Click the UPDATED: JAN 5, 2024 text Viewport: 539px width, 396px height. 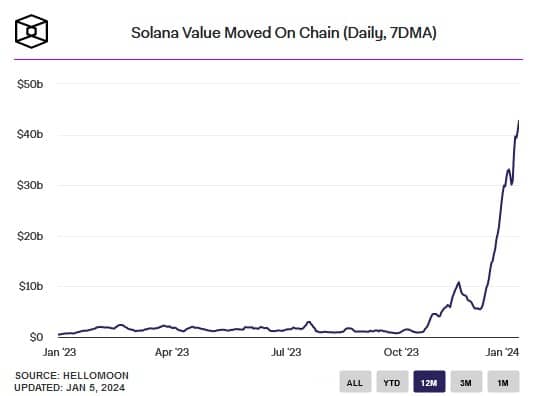coord(69,388)
